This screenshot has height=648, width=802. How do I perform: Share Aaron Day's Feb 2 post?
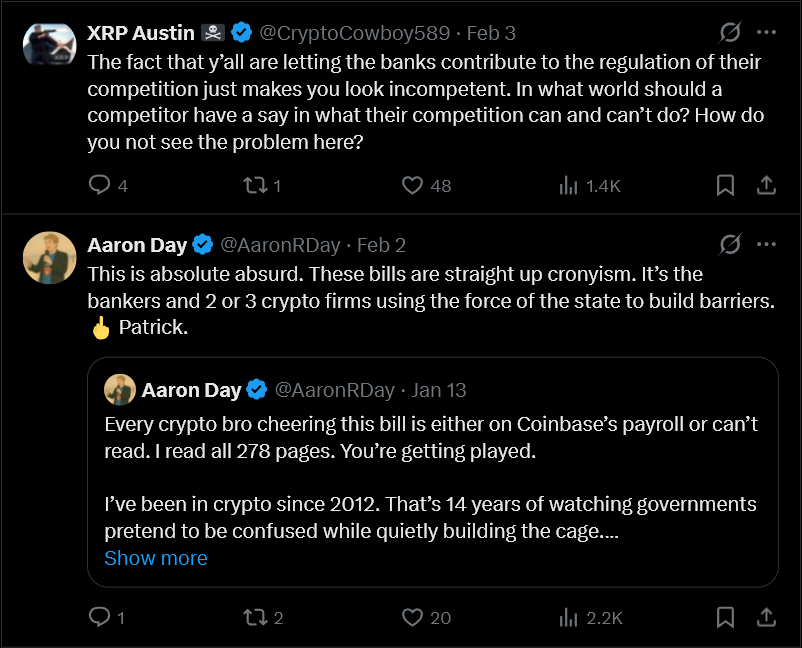(766, 617)
